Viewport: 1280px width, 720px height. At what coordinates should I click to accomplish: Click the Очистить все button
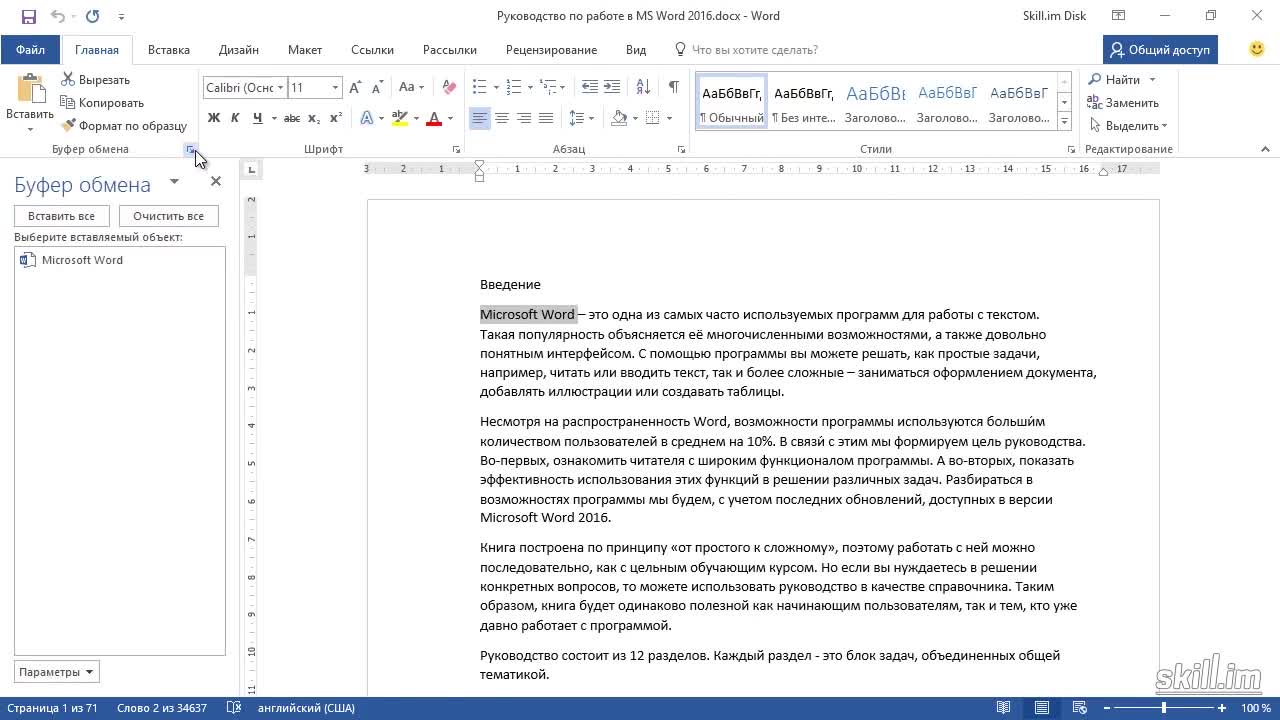[168, 216]
